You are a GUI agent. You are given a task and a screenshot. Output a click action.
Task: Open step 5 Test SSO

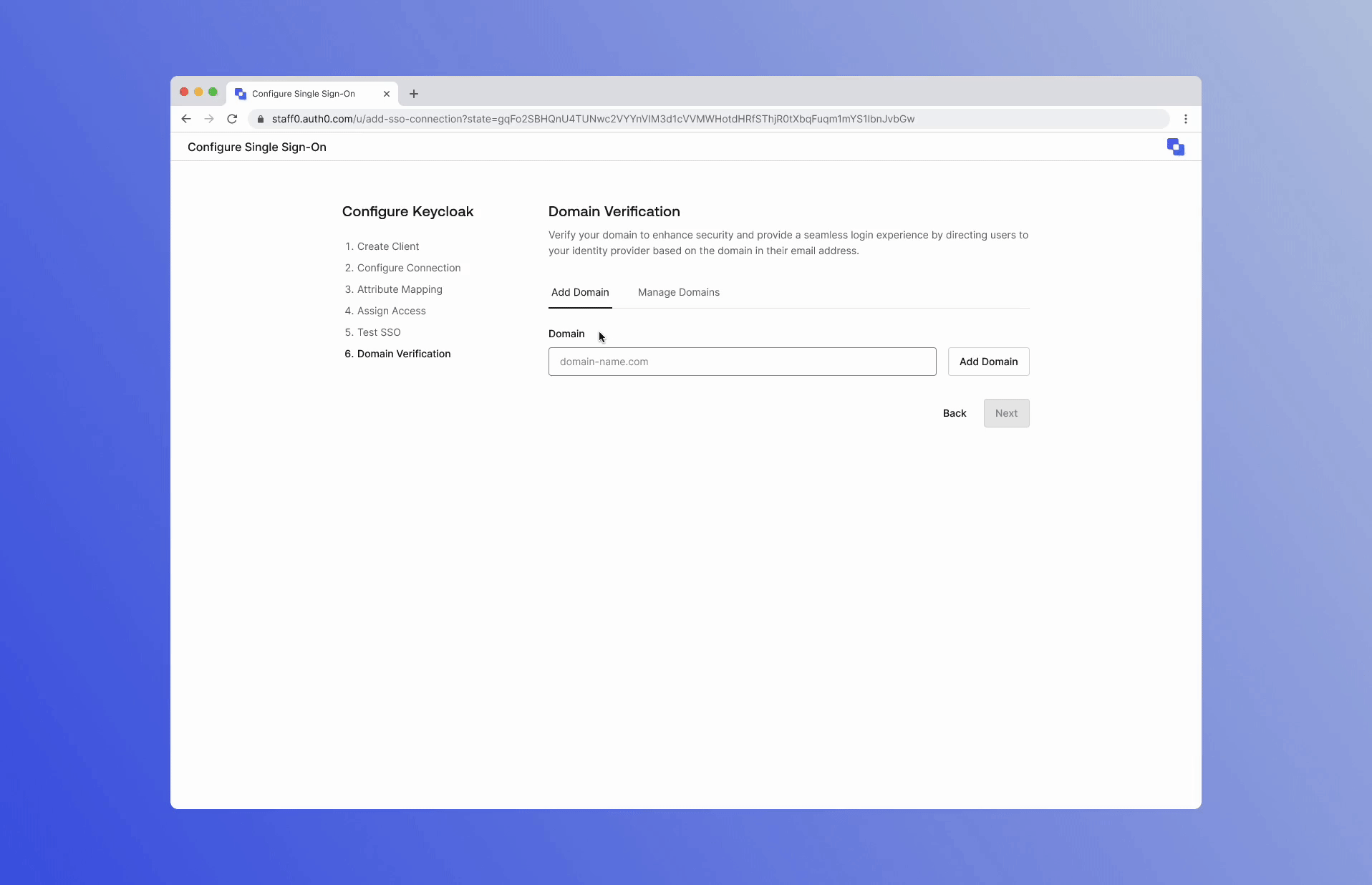372,332
